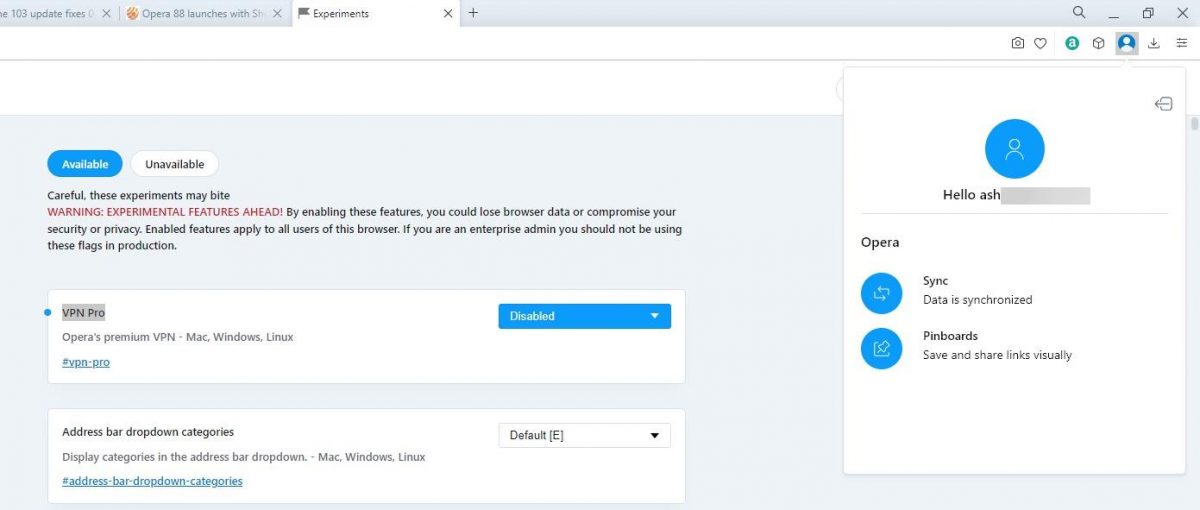Viewport: 1200px width, 510px height.
Task: Click the tab search magnifier icon
Action: click(x=1079, y=13)
